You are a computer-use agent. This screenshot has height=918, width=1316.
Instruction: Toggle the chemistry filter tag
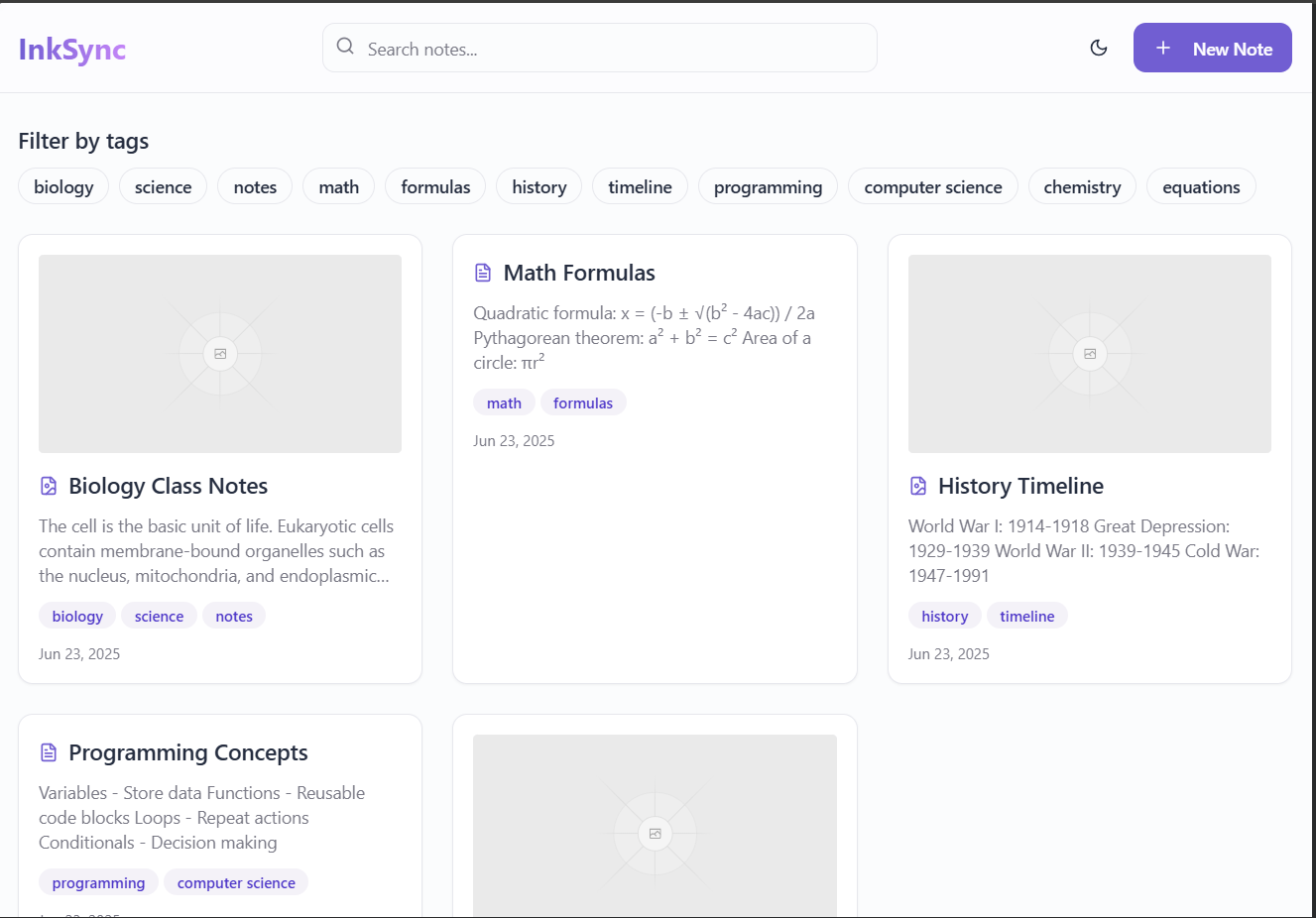pyautogui.click(x=1082, y=186)
